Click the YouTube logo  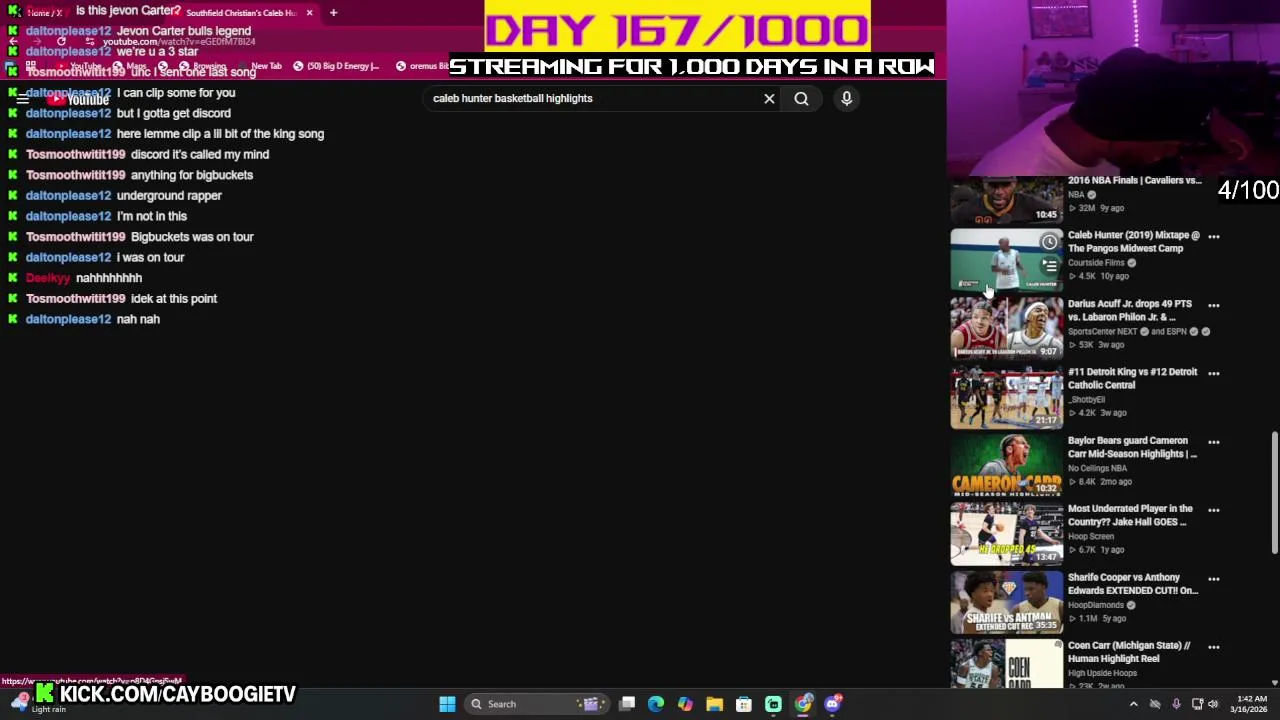(x=78, y=99)
